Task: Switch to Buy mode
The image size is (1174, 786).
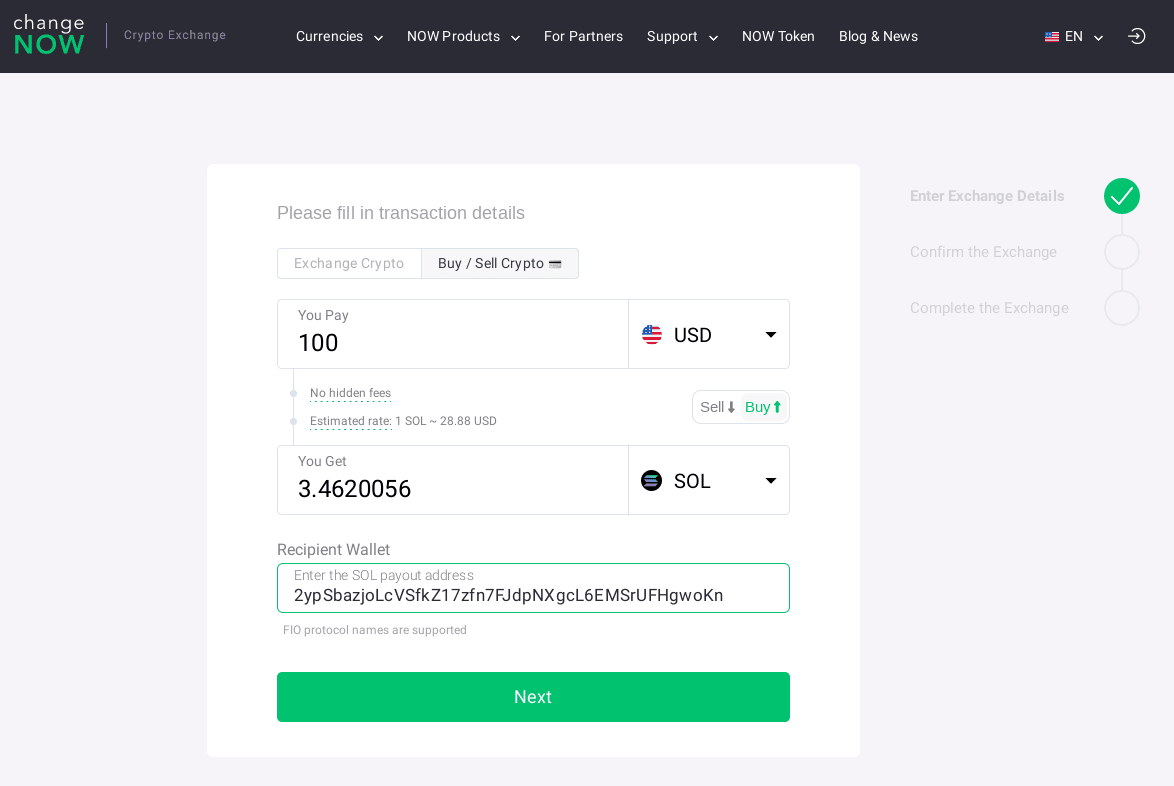Action: pyautogui.click(x=763, y=407)
